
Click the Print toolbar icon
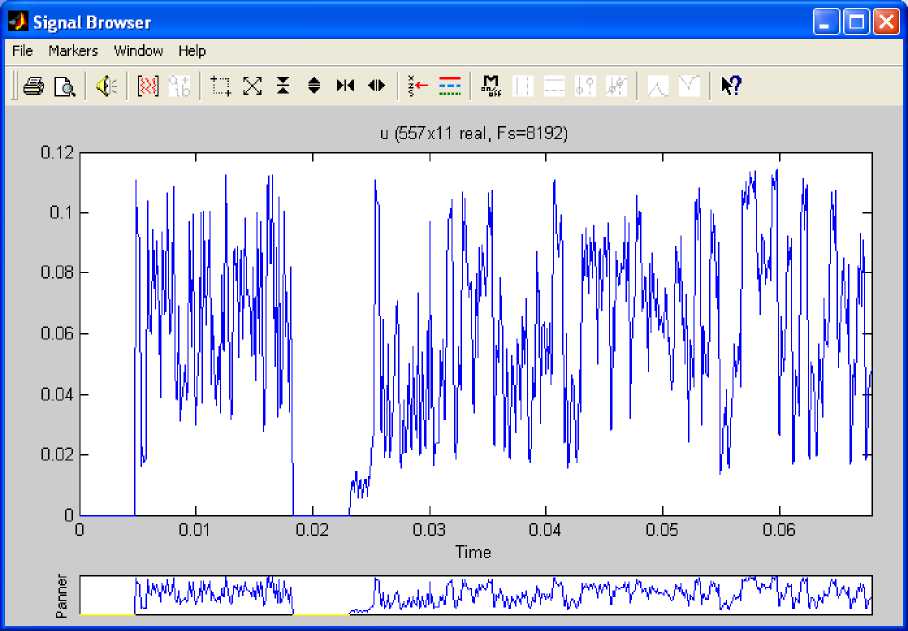click(x=33, y=87)
